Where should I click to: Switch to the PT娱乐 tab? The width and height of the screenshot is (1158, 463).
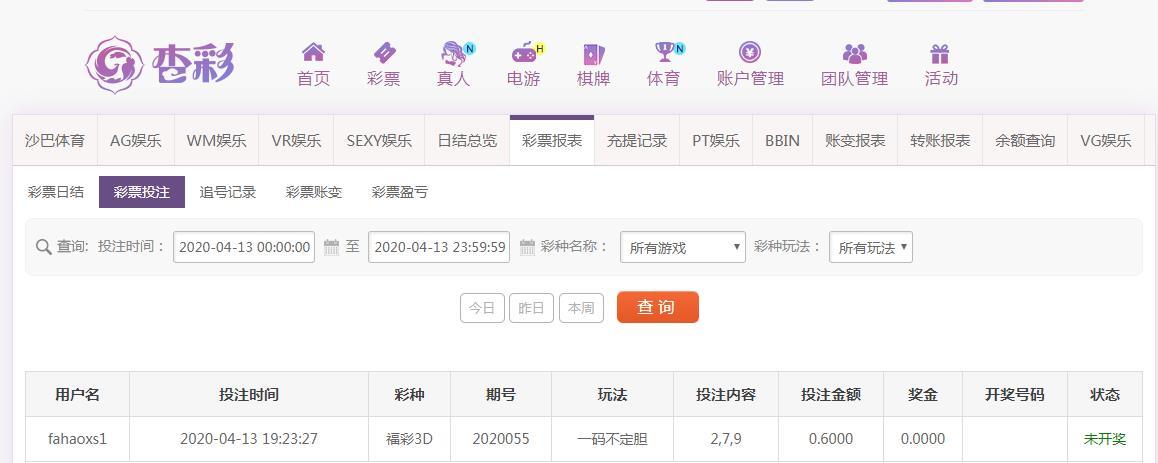pos(716,140)
